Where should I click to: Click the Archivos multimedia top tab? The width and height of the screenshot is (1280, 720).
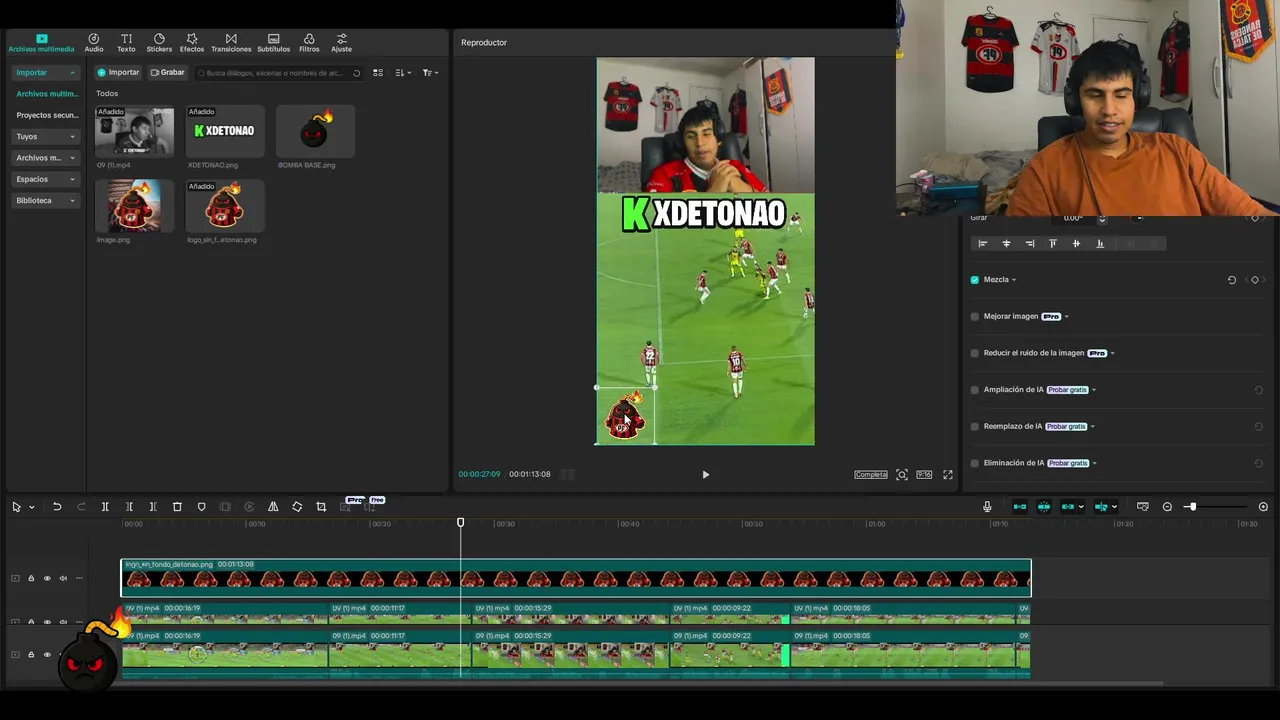[41, 43]
